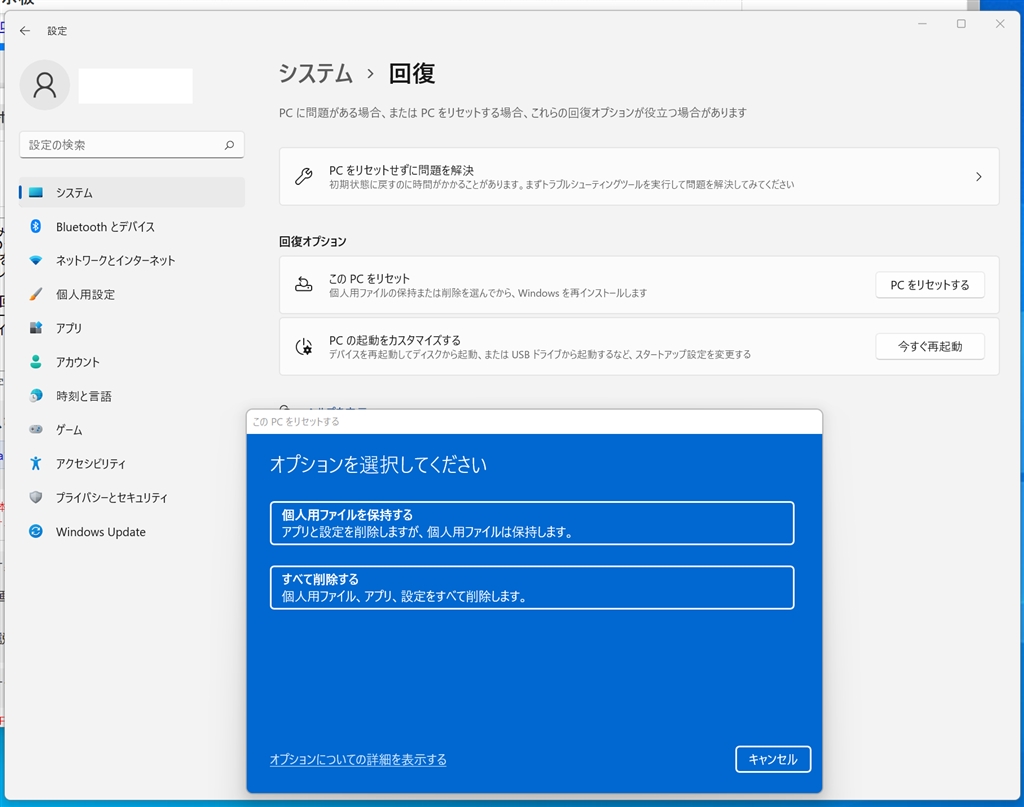This screenshot has width=1024, height=807.
Task: Click the オプションを選択してください dialog heading
Action: click(378, 464)
